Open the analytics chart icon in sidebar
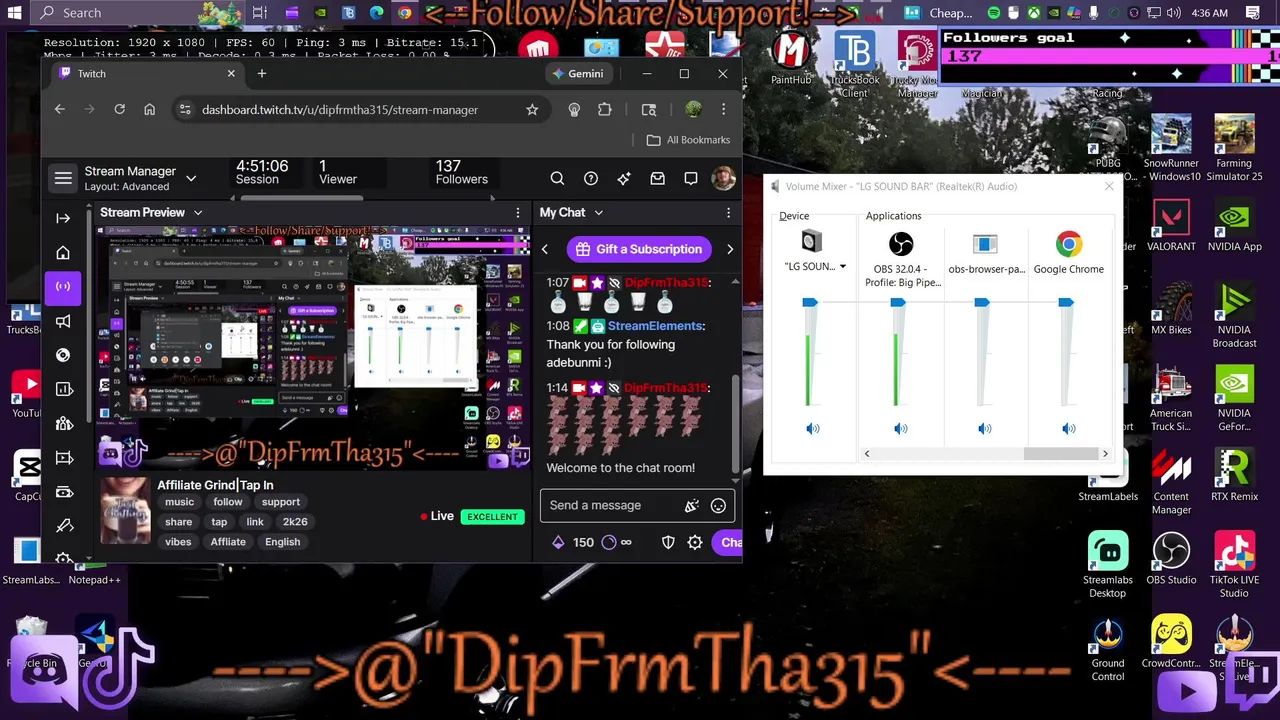The height and width of the screenshot is (720, 1280). point(63,389)
